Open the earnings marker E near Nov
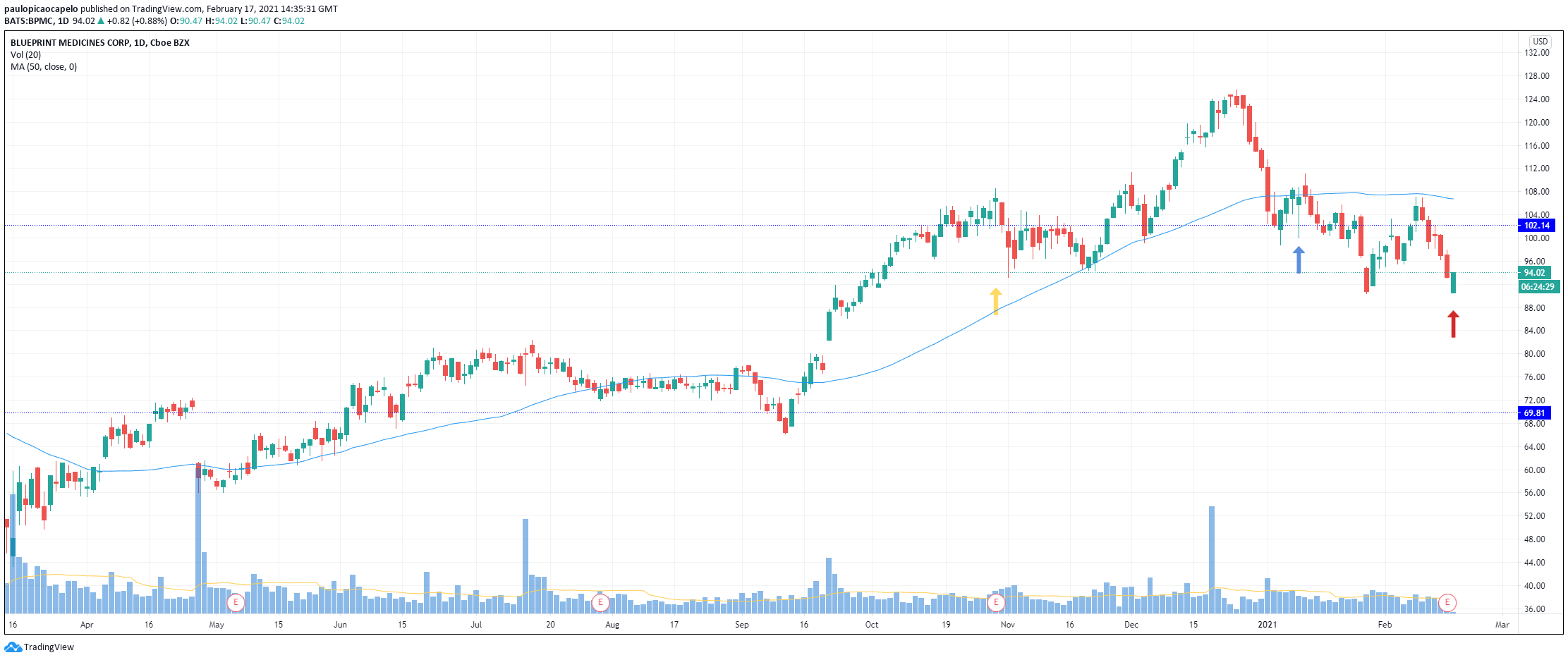The image size is (1568, 660). [996, 603]
